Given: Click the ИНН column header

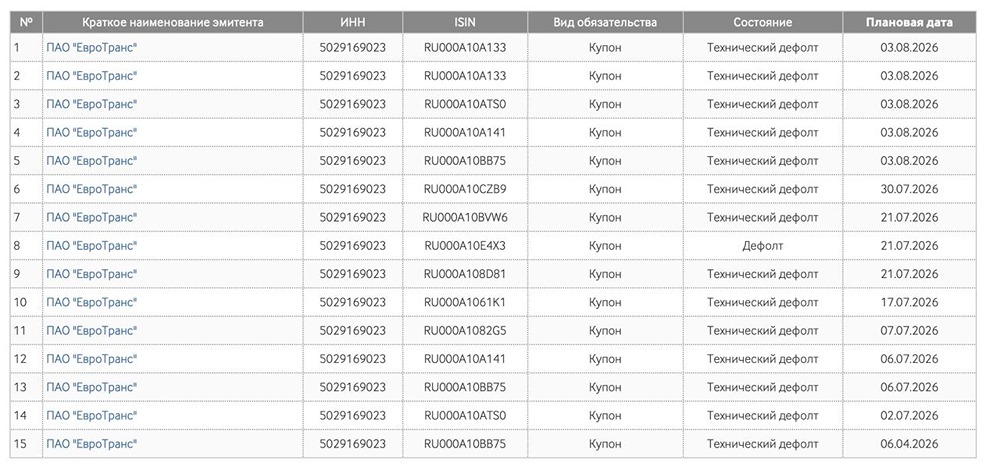Looking at the screenshot, I should pyautogui.click(x=353, y=22).
